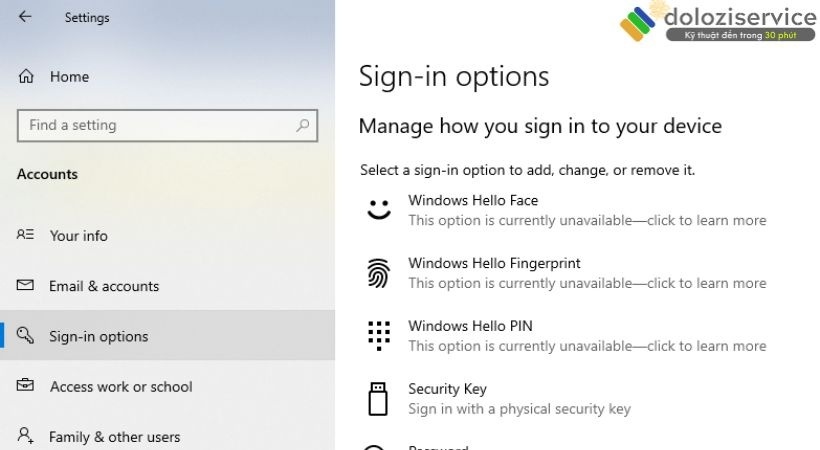Click the Access work or school briefcase icon
This screenshot has height=450, width=820.
tap(25, 385)
